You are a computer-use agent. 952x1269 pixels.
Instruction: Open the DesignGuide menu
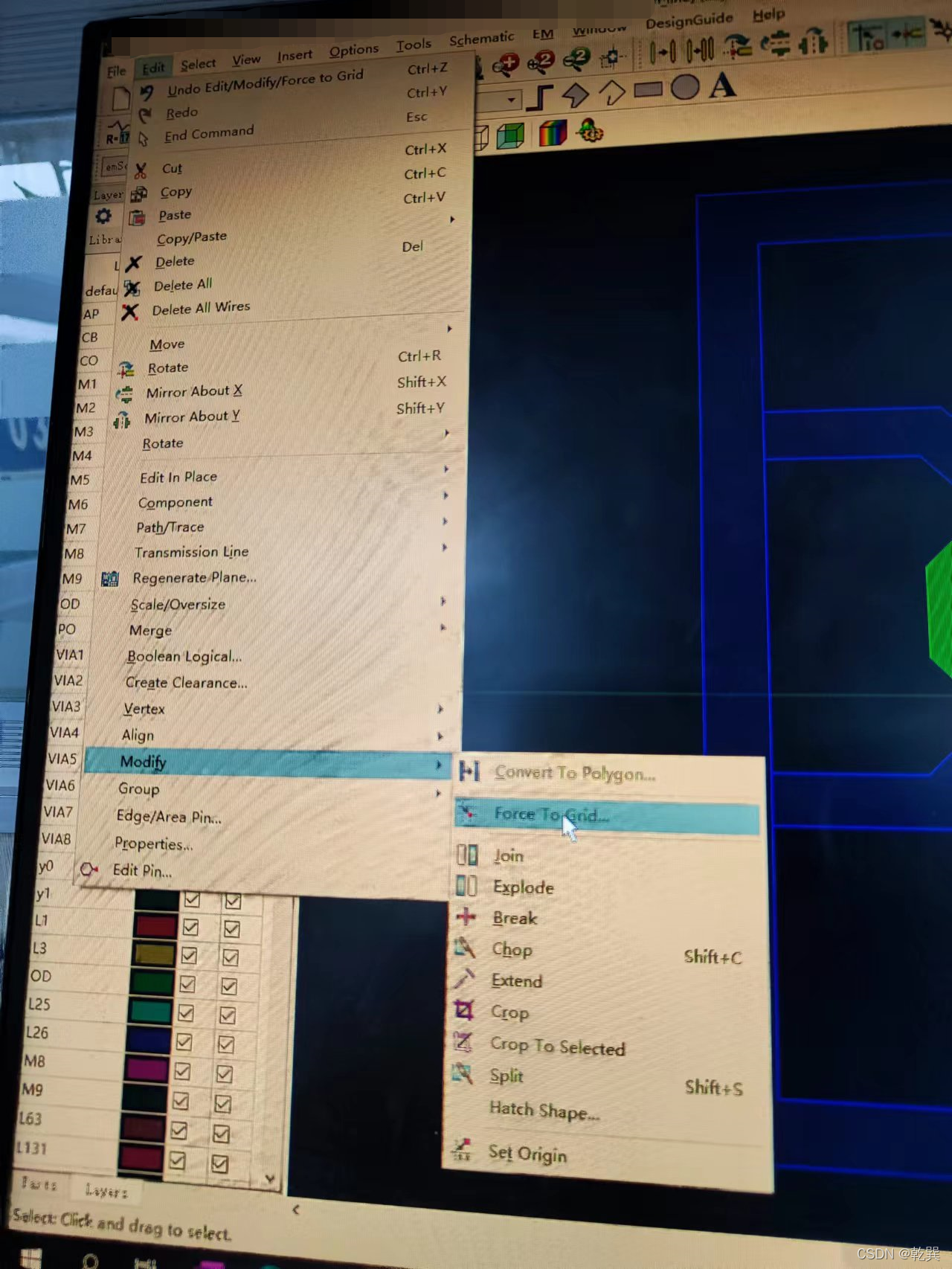(689, 21)
